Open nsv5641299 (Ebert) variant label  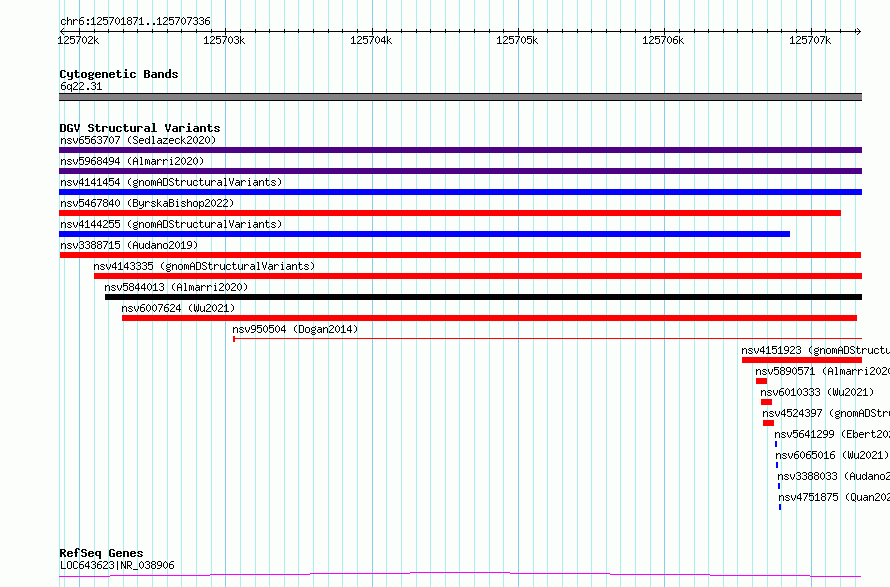pyautogui.click(x=832, y=434)
